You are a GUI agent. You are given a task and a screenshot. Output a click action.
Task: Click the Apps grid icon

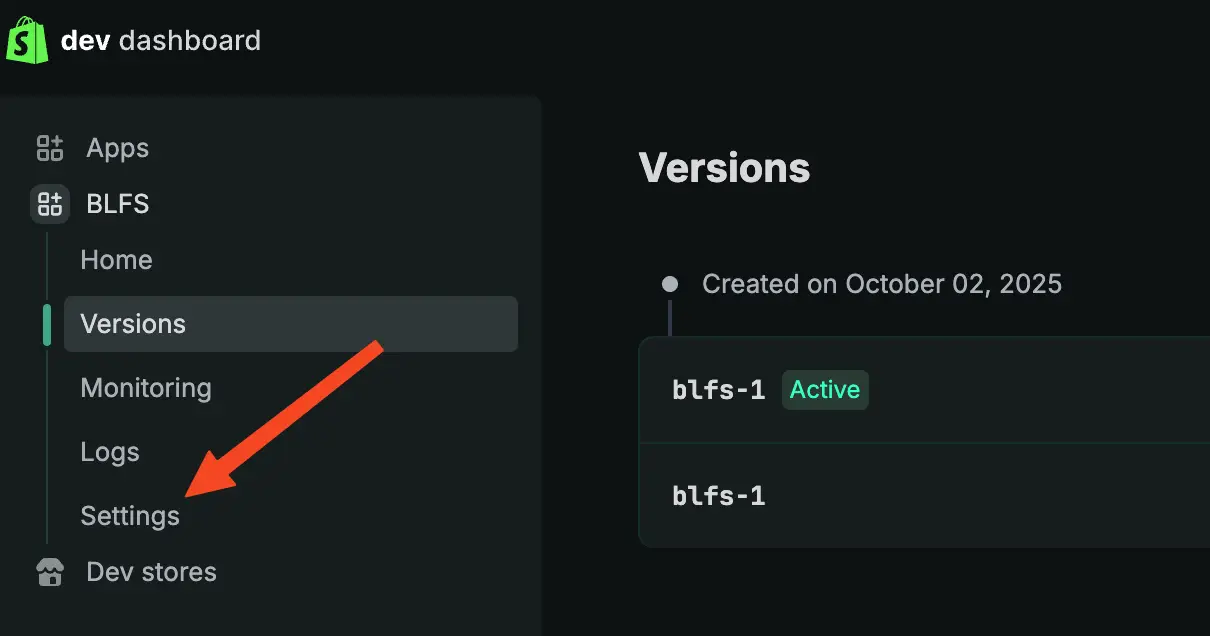48,147
